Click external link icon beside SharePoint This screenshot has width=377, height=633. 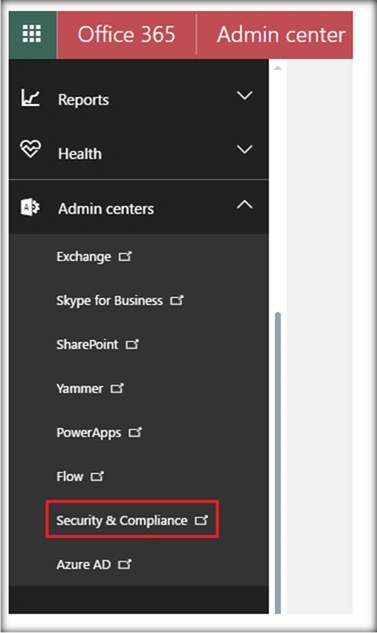132,344
